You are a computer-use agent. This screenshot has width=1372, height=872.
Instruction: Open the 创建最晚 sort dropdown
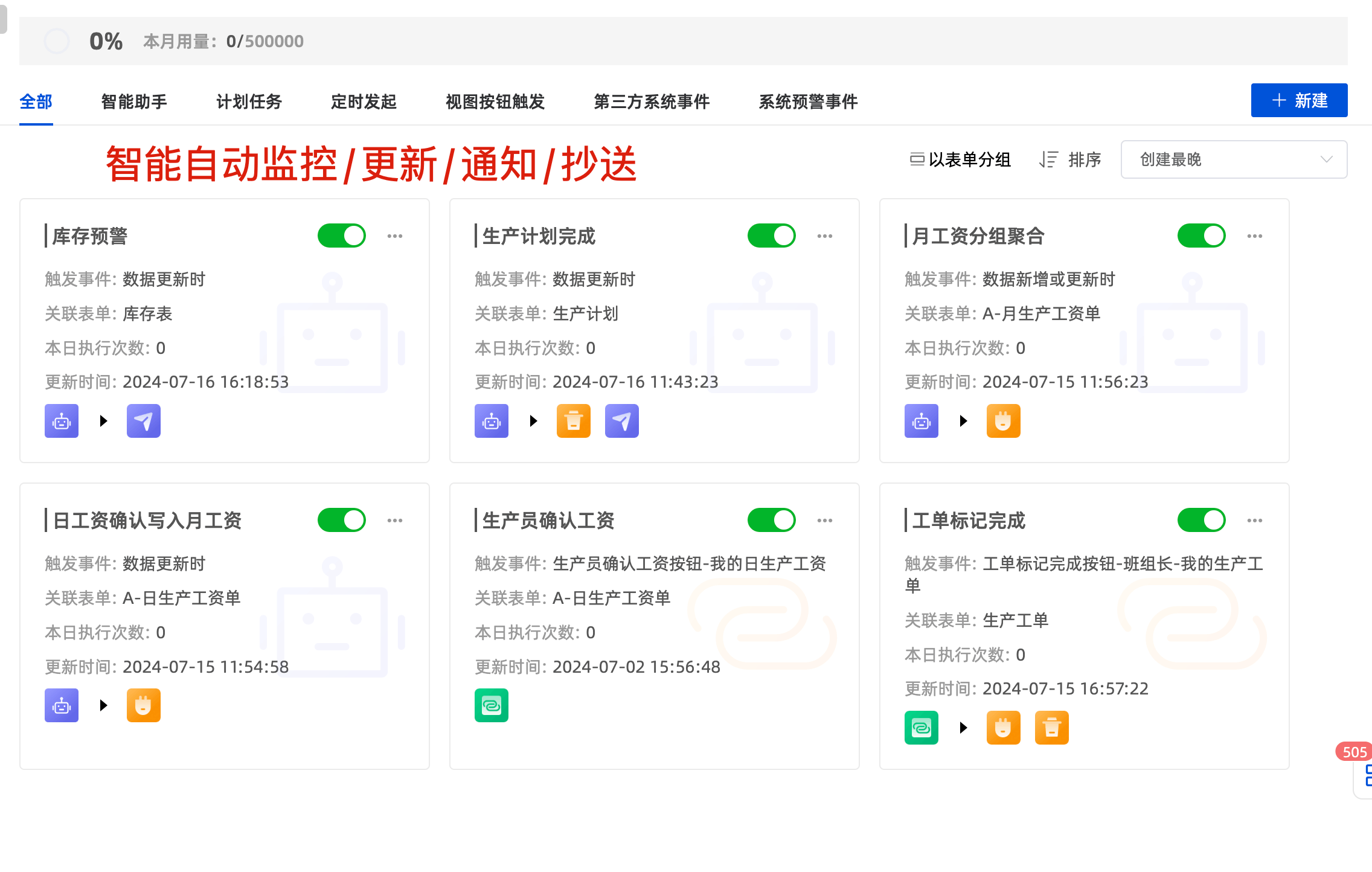1234,159
